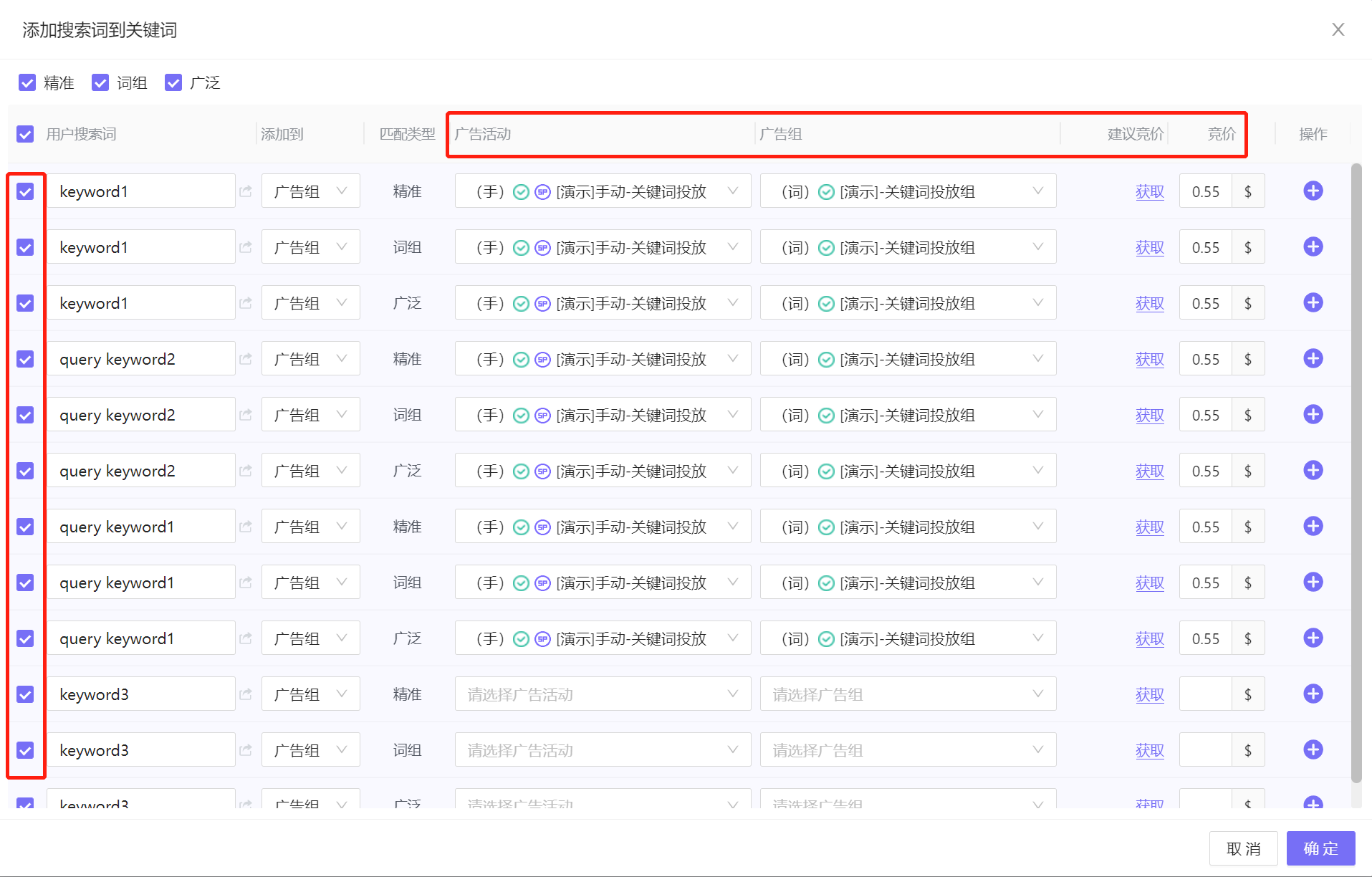The height and width of the screenshot is (877, 1372).
Task: Add query keyword1 广泛 row via plus icon
Action: (x=1313, y=638)
